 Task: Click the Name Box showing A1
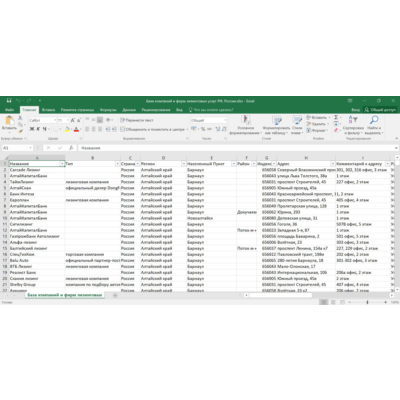pos(17,148)
